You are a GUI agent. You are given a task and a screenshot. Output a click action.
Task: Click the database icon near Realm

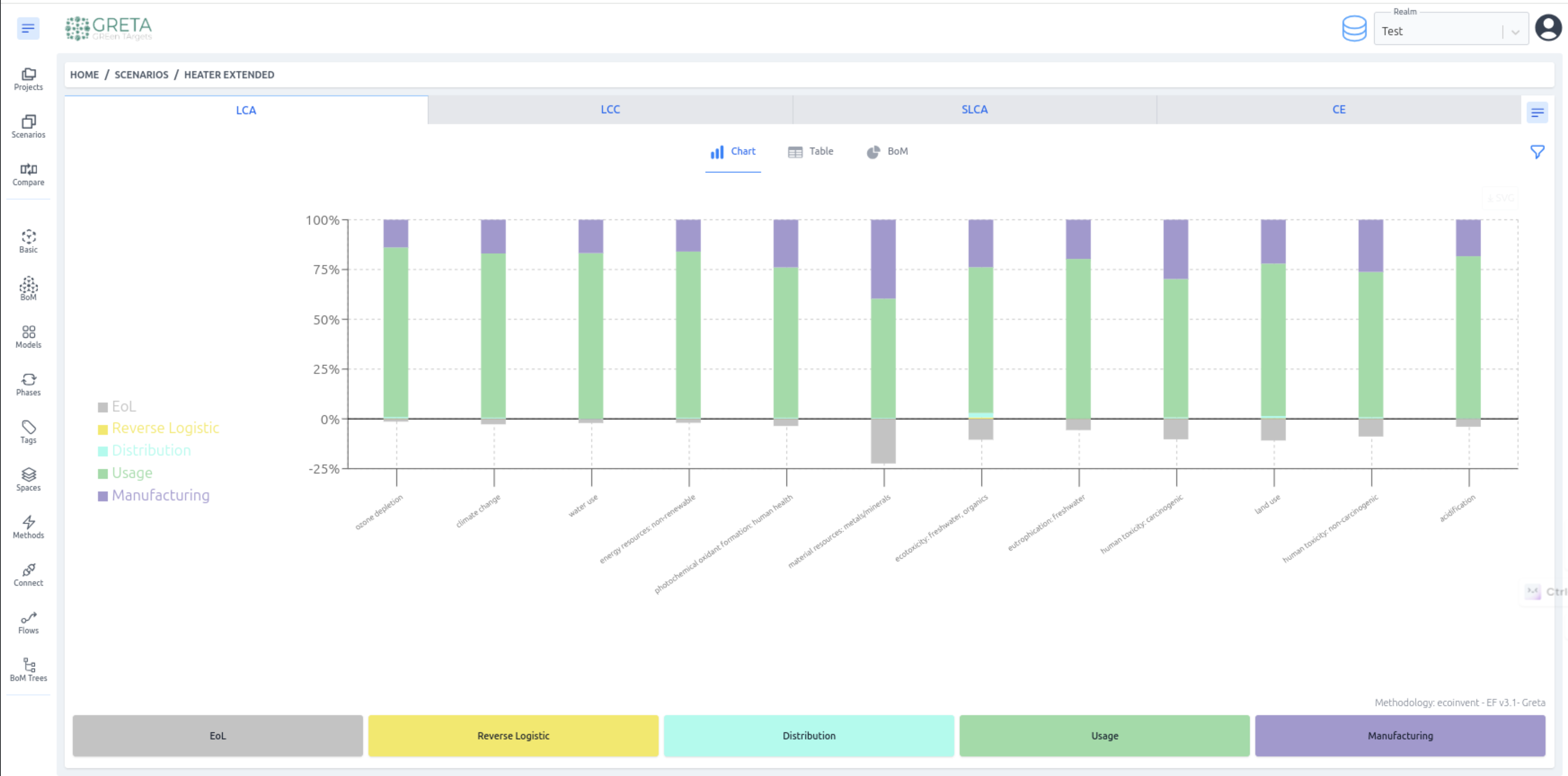[1354, 29]
